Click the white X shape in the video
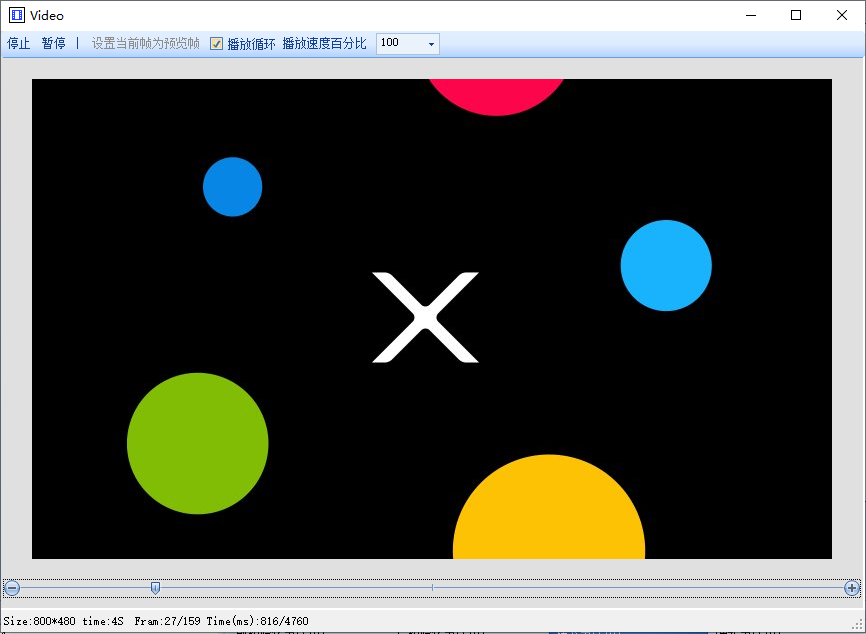866x634 pixels. [425, 316]
